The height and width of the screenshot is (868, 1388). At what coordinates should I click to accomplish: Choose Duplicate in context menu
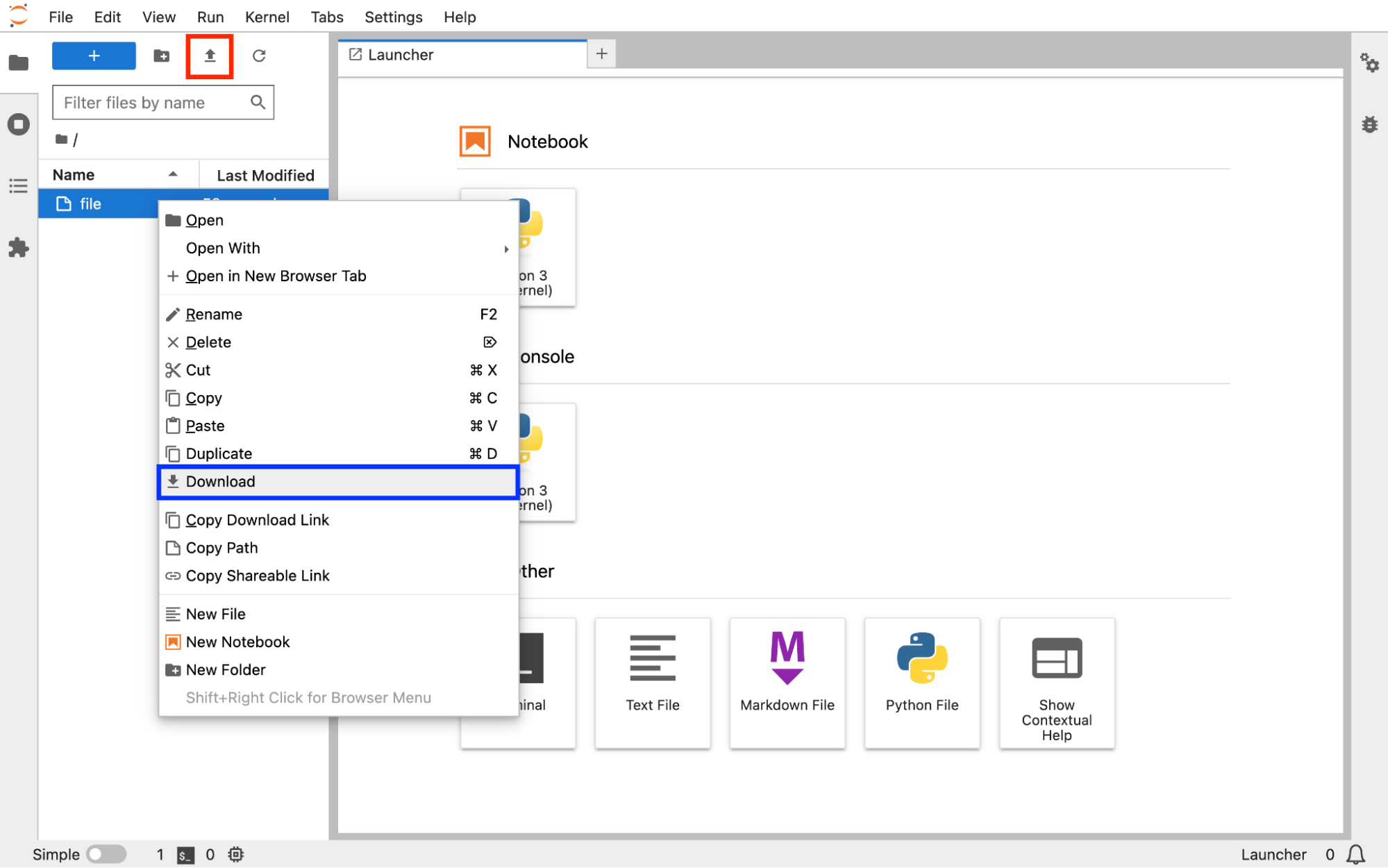(x=338, y=453)
